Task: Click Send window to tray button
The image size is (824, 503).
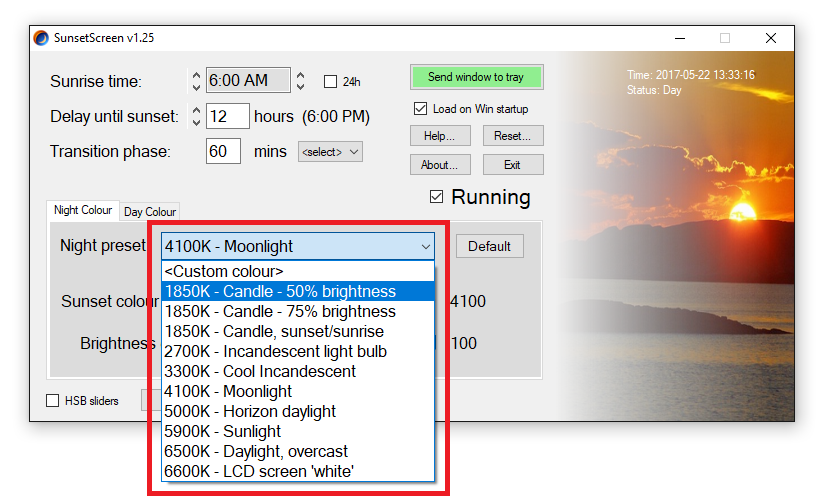Action: click(x=477, y=77)
